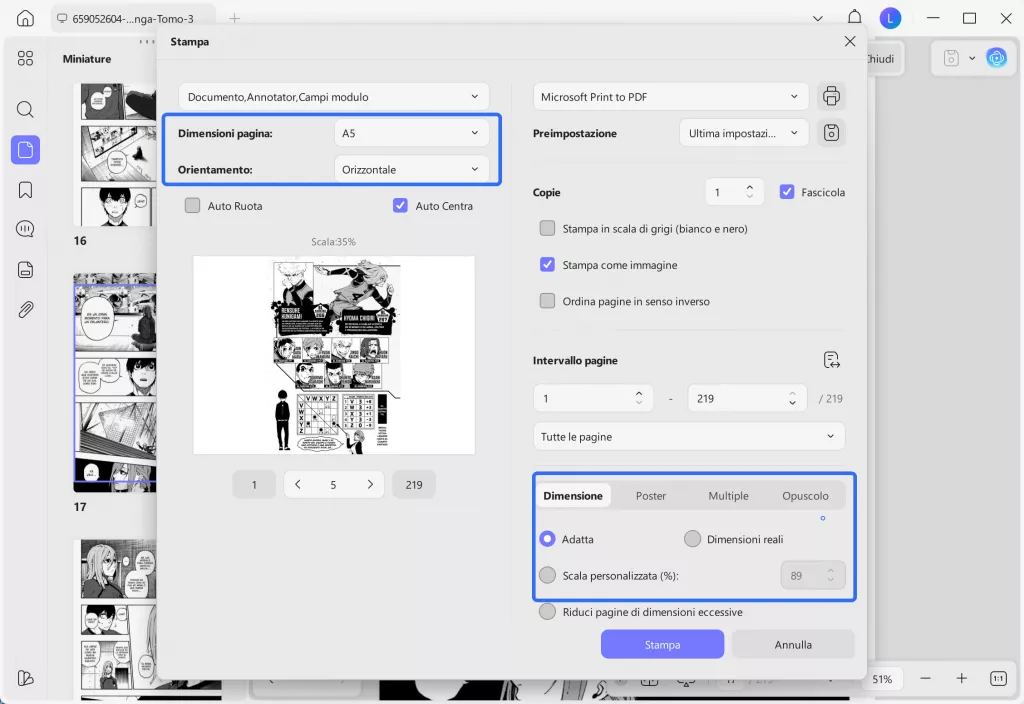Select the 659052604 document tab

point(133,18)
